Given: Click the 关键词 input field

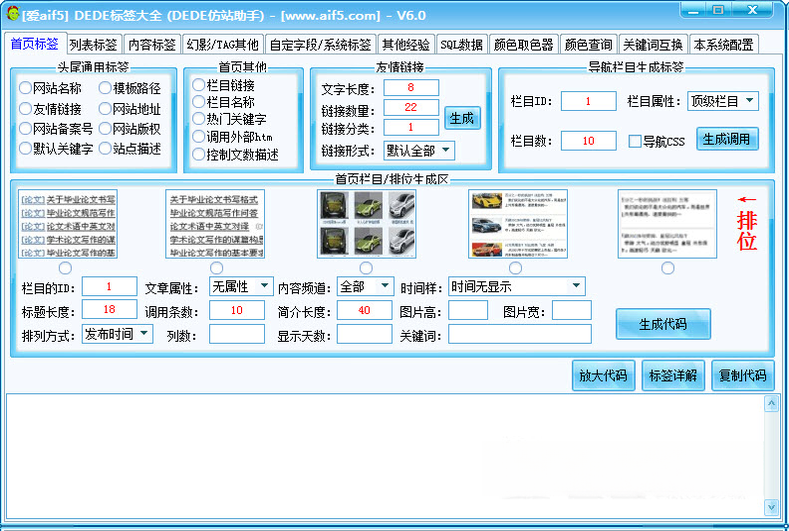Looking at the screenshot, I should coord(520,334).
